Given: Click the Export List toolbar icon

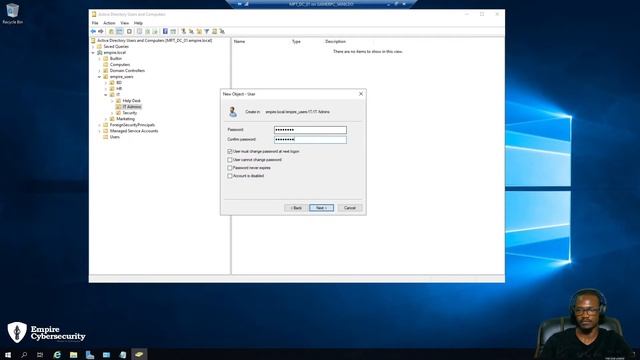Looking at the screenshot, I should click(155, 31).
